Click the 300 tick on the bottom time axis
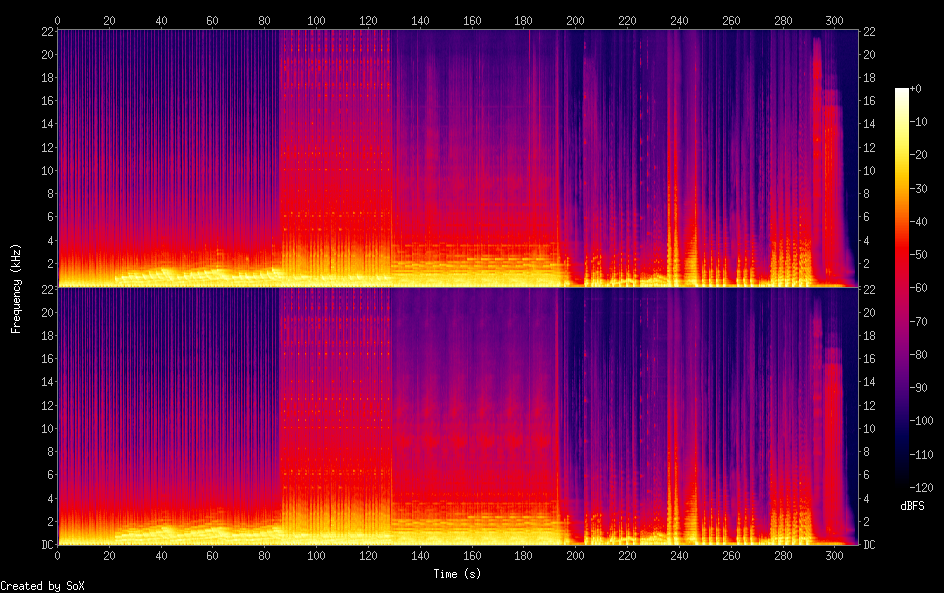The height and width of the screenshot is (593, 944). 834,554
